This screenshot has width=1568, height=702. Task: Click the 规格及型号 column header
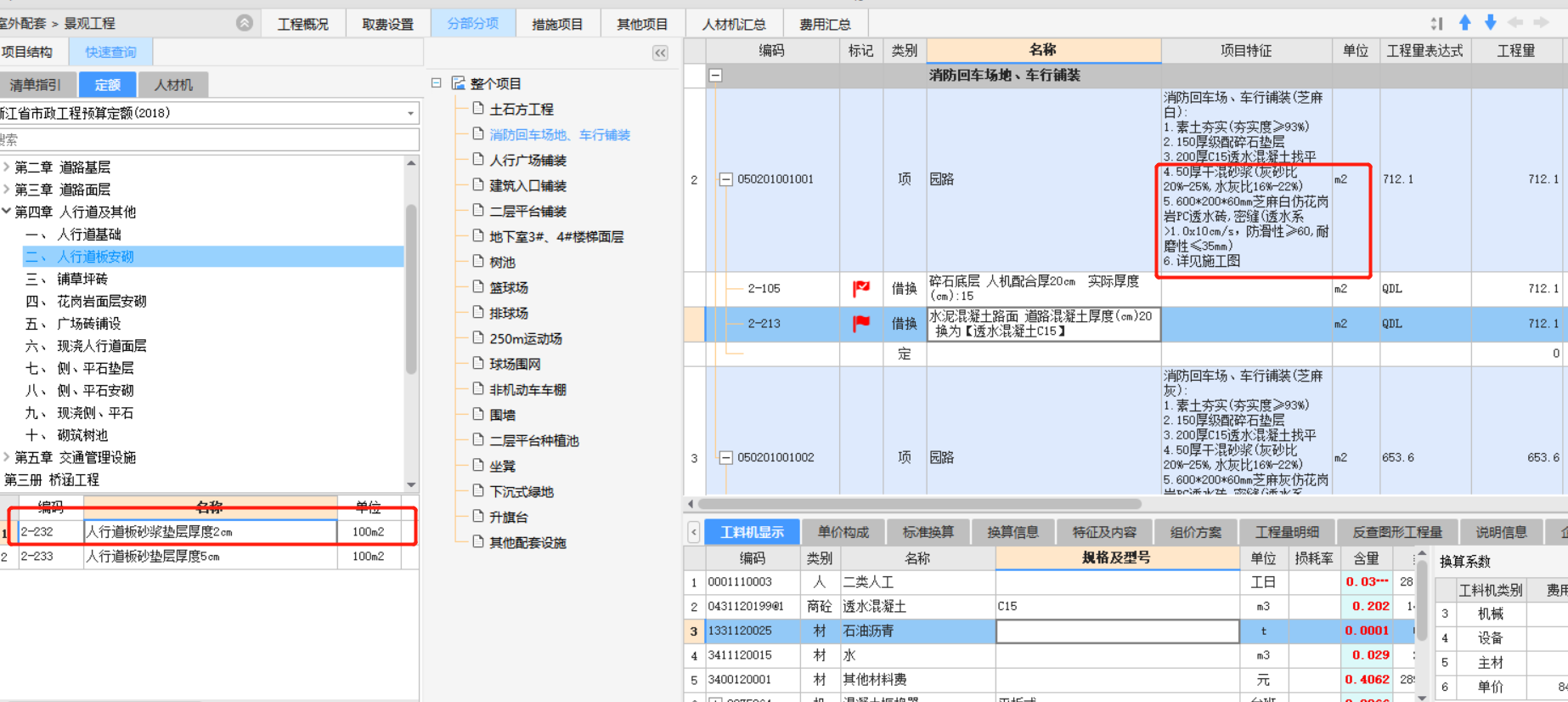1117,558
